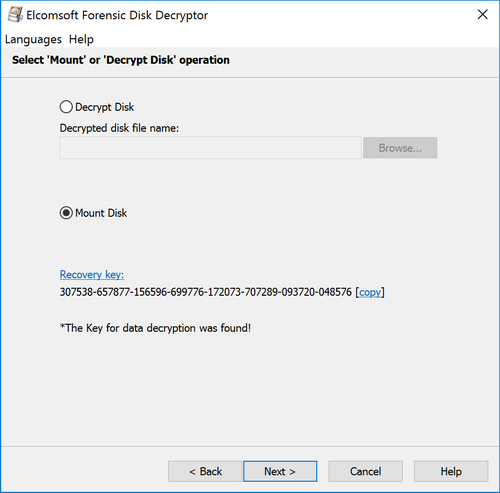500x493 pixels.
Task: Click the Browse... button
Action: point(400,148)
